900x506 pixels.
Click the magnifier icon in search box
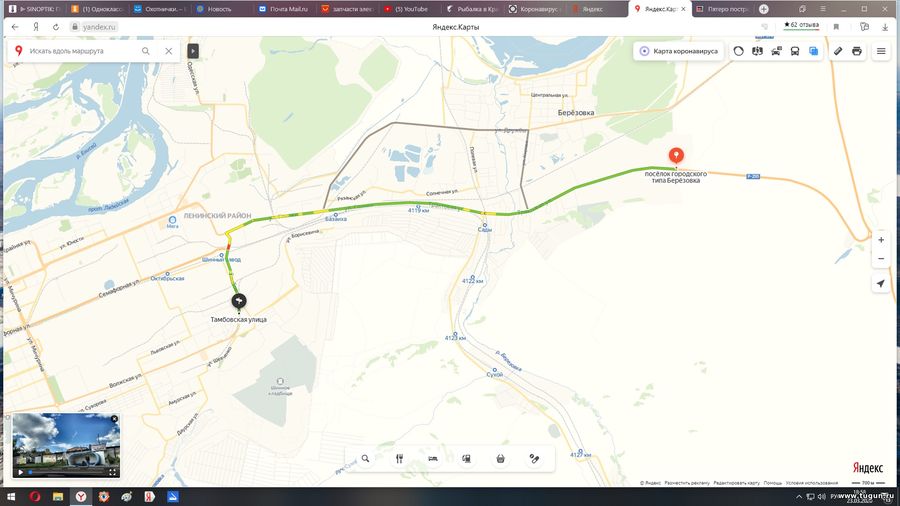[146, 51]
